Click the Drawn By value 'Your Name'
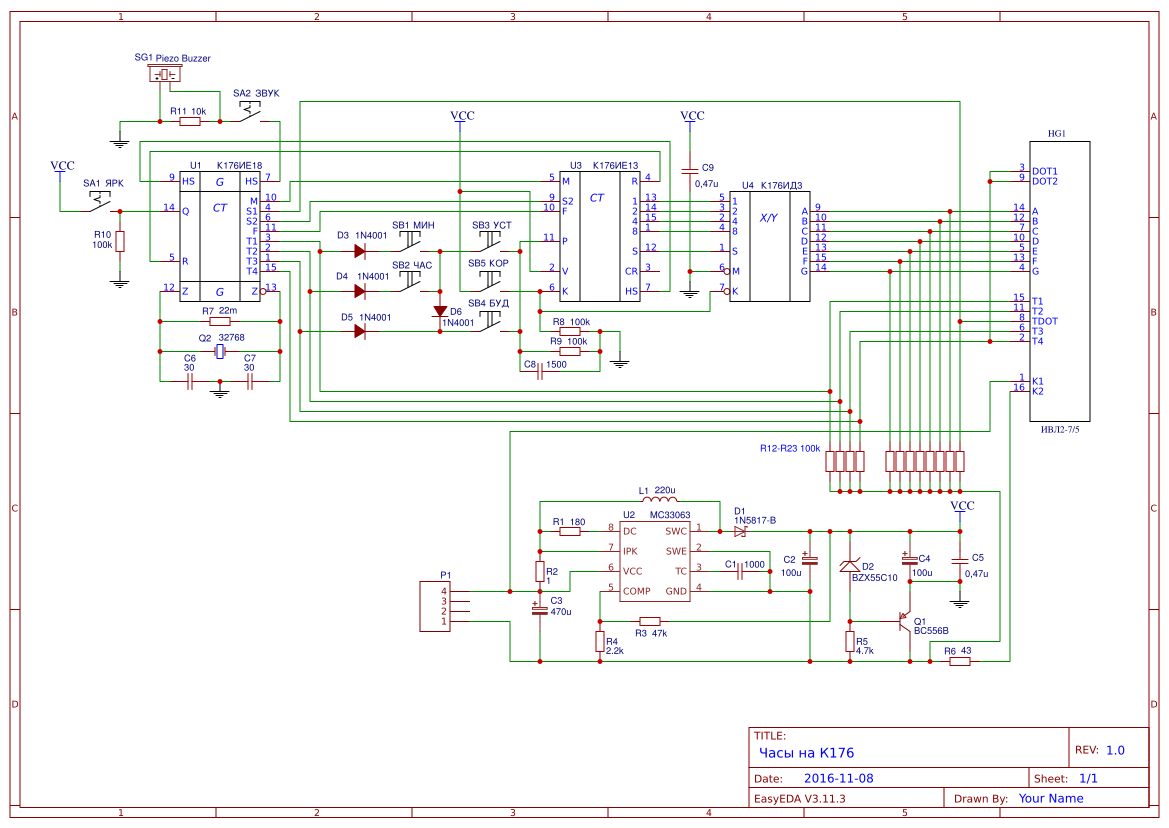 click(1050, 798)
